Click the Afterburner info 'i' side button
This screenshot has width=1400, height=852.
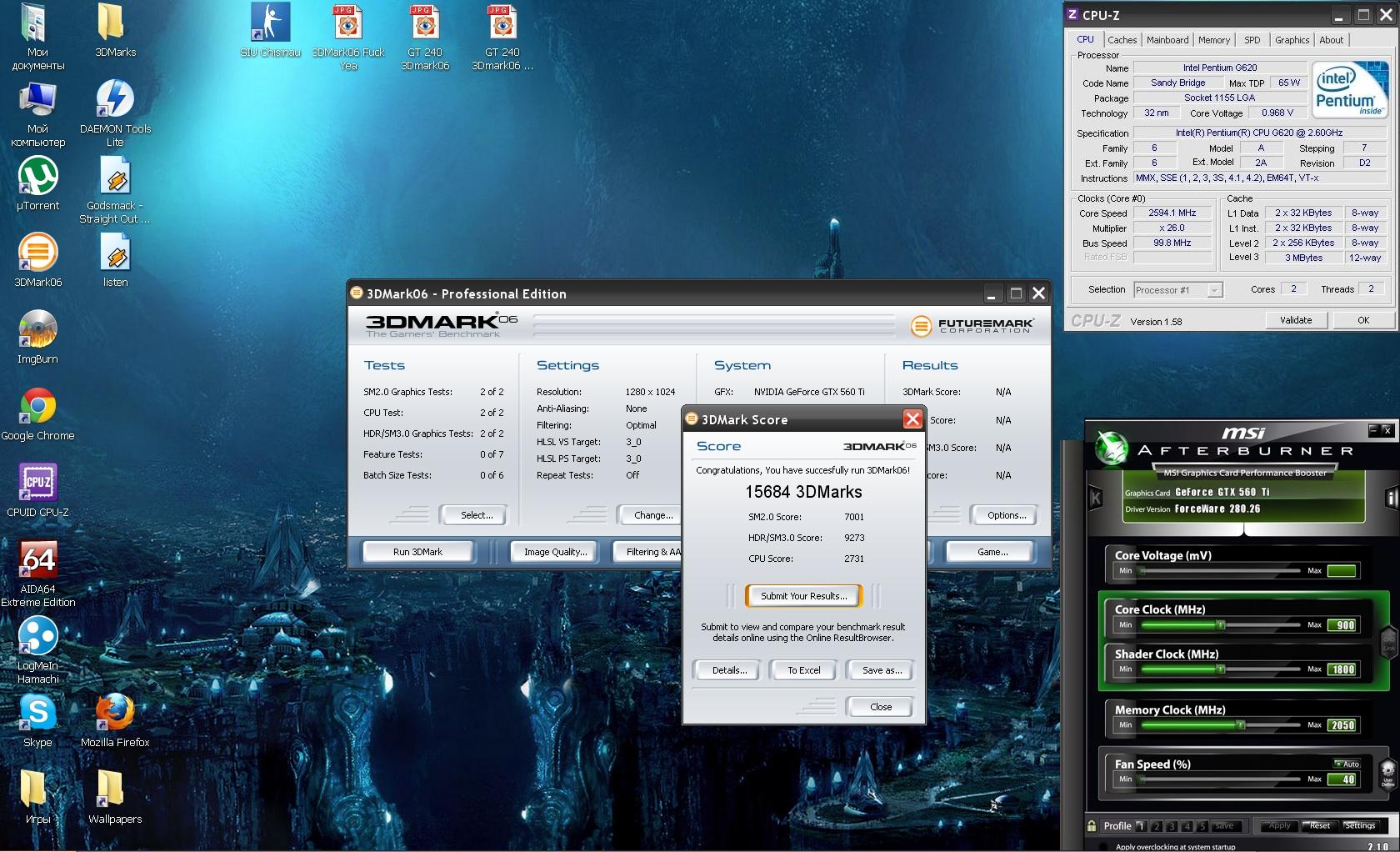tap(1391, 499)
